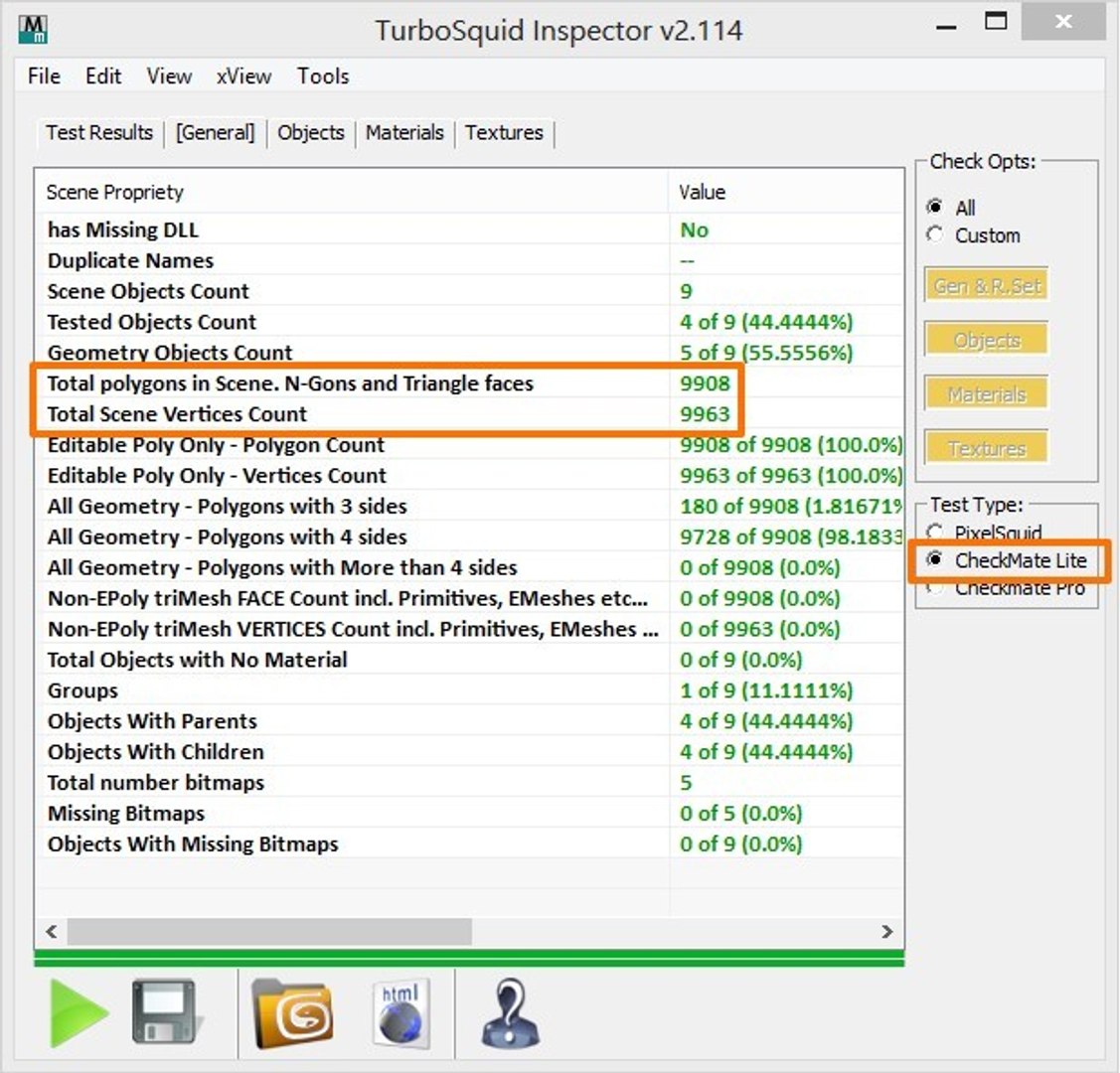Select the 'has Missing DLL' row
Screen dimensions: 1120x1073
point(469,230)
